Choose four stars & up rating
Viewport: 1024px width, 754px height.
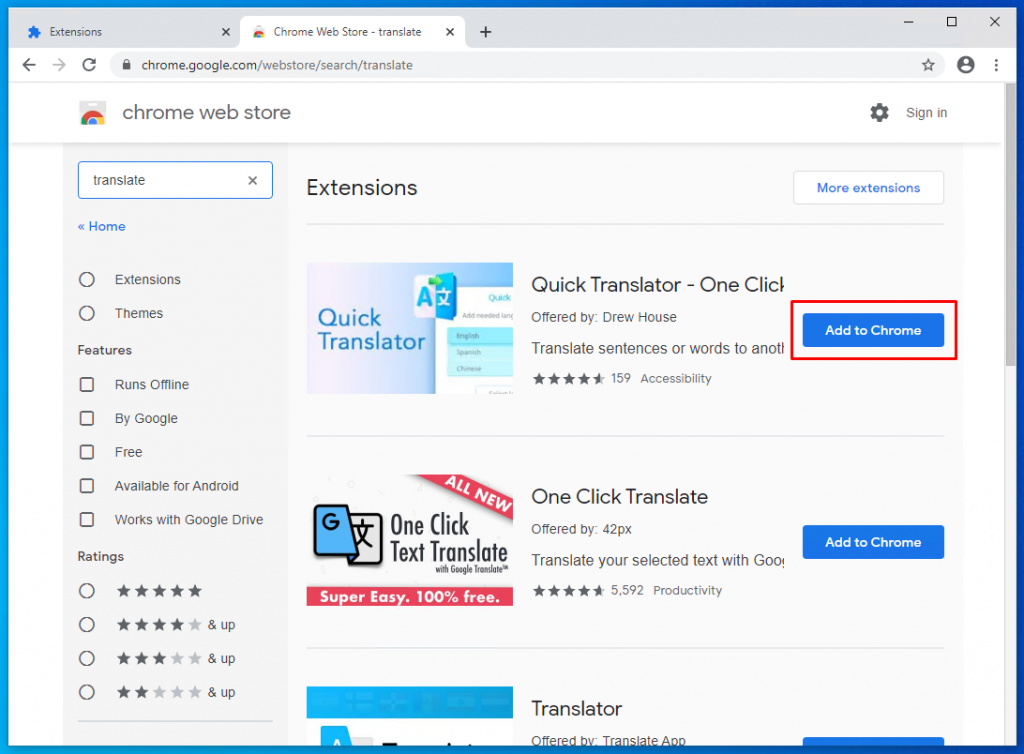tap(87, 625)
